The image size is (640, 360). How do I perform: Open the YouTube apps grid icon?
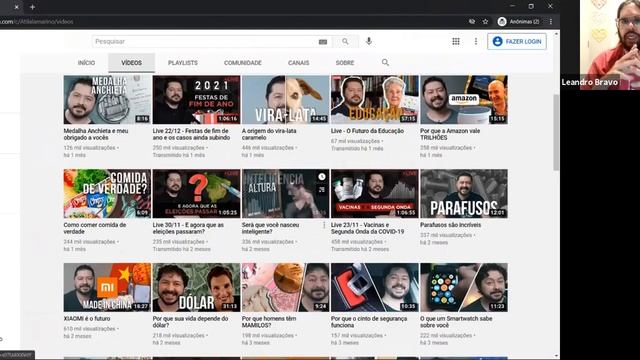click(456, 41)
